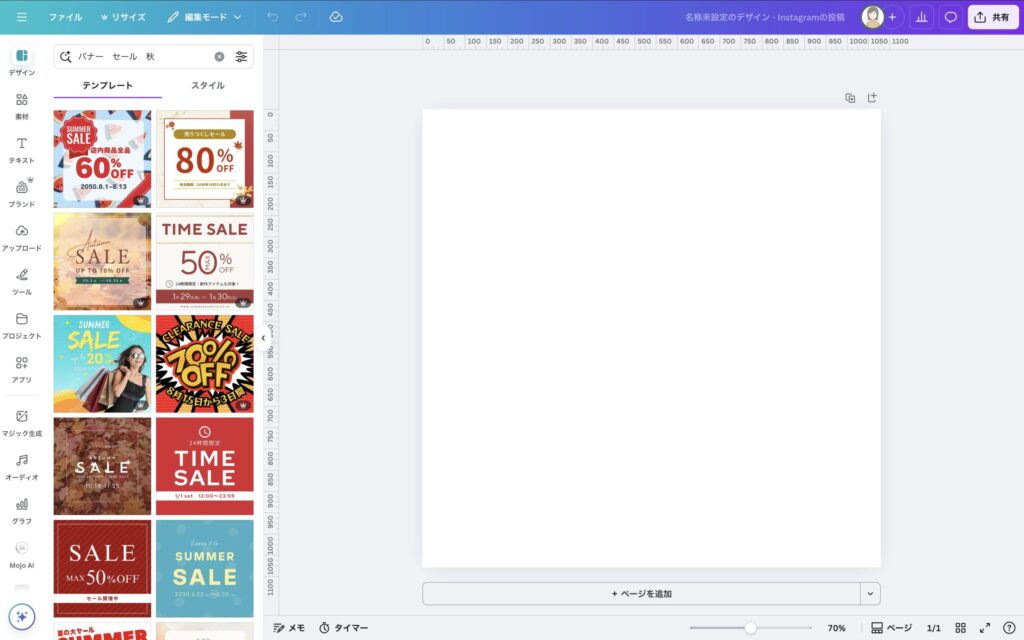This screenshot has height=640, width=1024.
Task: Toggle fullscreen presentation mode
Action: click(x=984, y=628)
